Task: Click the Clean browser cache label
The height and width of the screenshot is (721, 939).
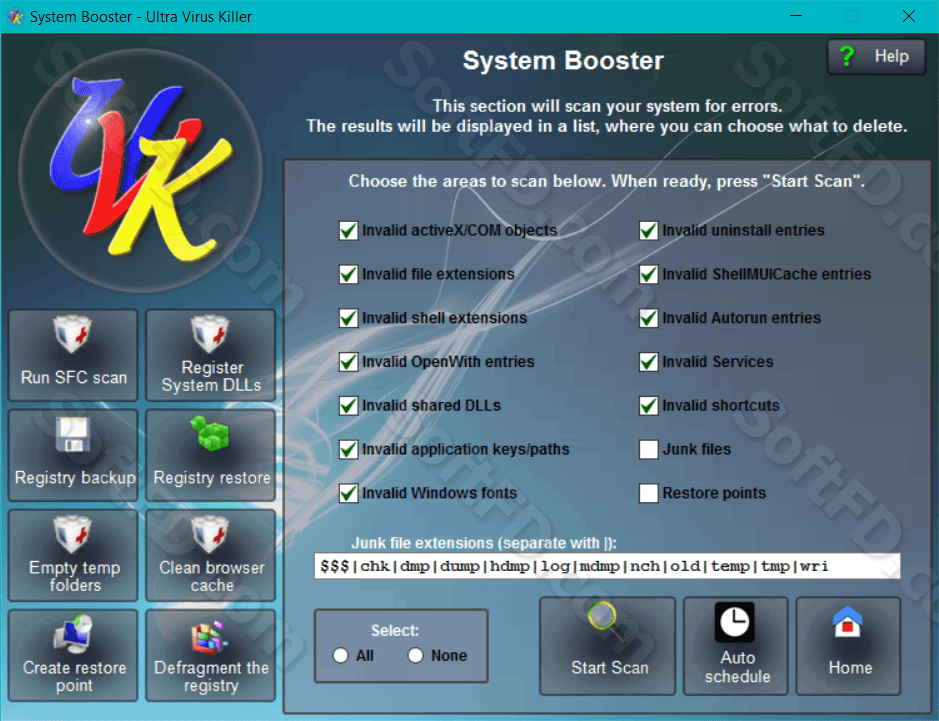Action: pos(212,576)
